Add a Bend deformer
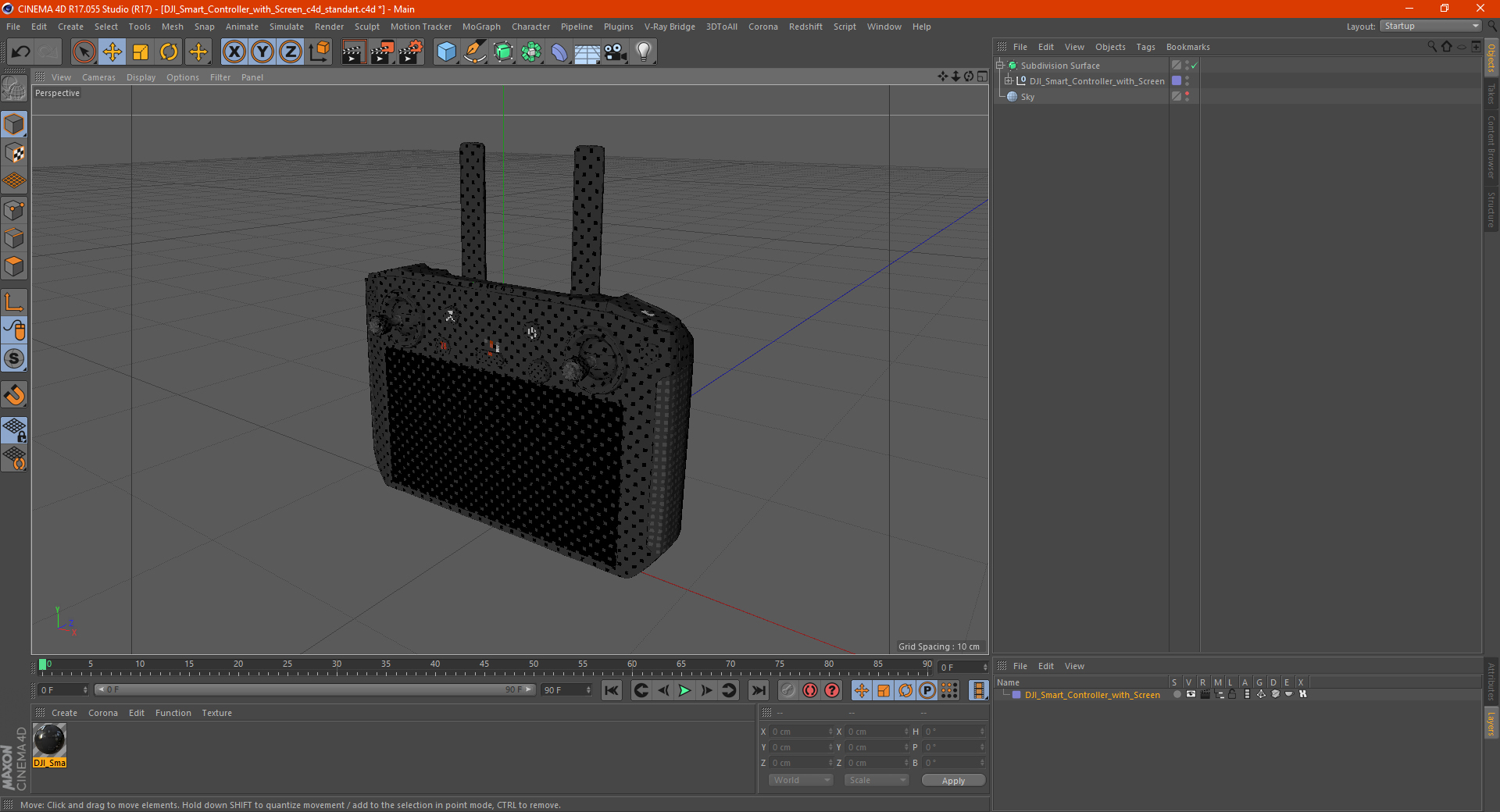Image resolution: width=1500 pixels, height=812 pixels. click(x=559, y=52)
